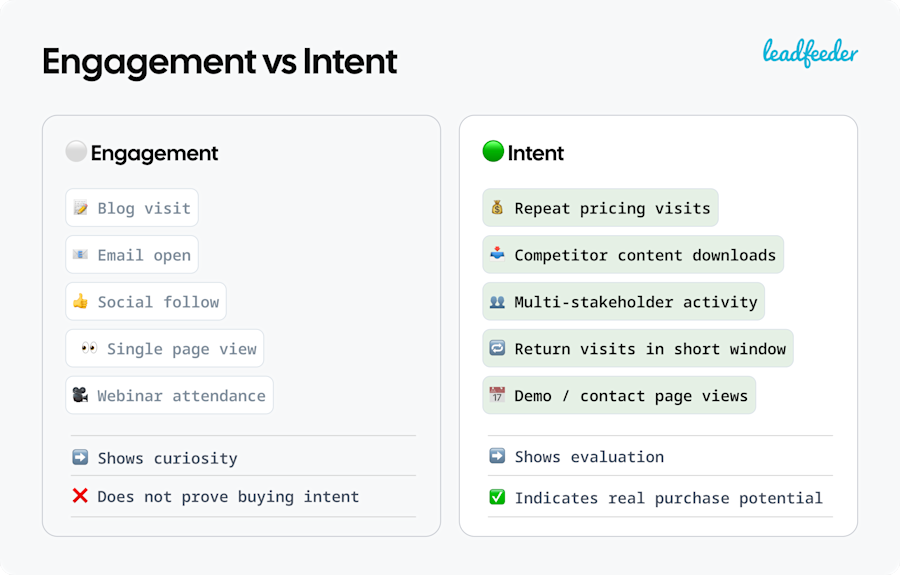
Task: Select Competitor content downloads tag
Action: [x=633, y=255]
